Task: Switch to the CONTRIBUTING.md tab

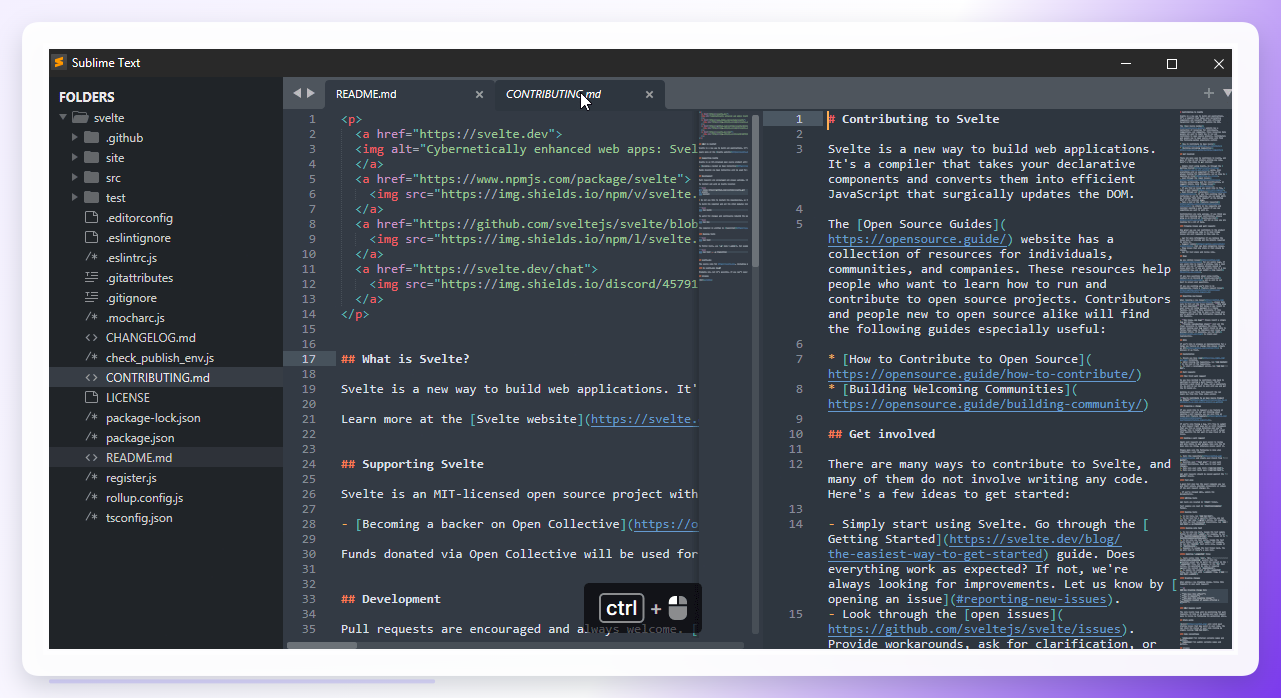Action: coord(553,94)
